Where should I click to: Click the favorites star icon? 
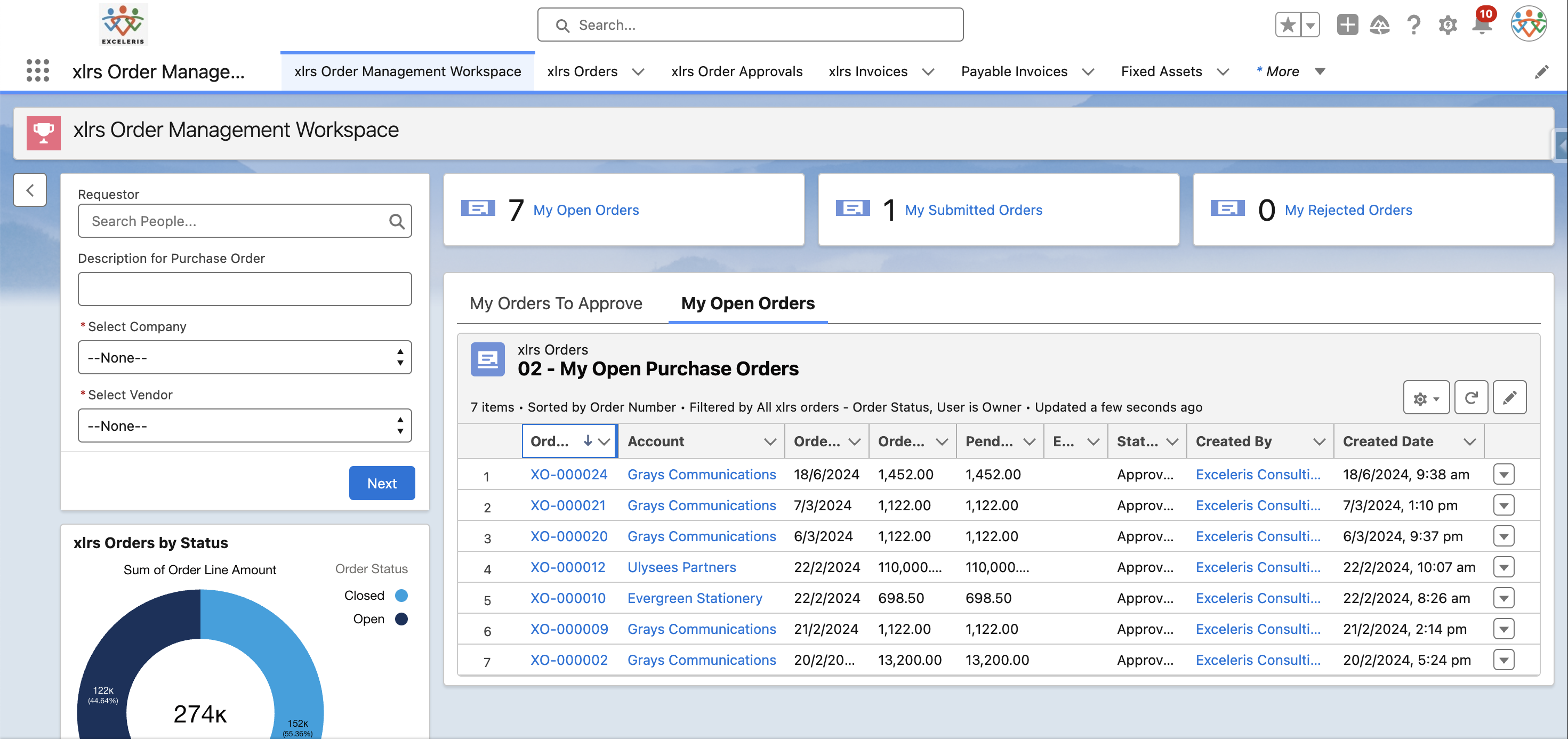click(1288, 26)
